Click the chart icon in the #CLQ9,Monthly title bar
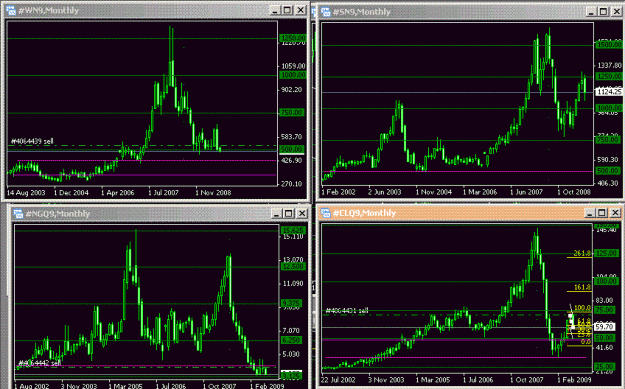 [x=326, y=213]
